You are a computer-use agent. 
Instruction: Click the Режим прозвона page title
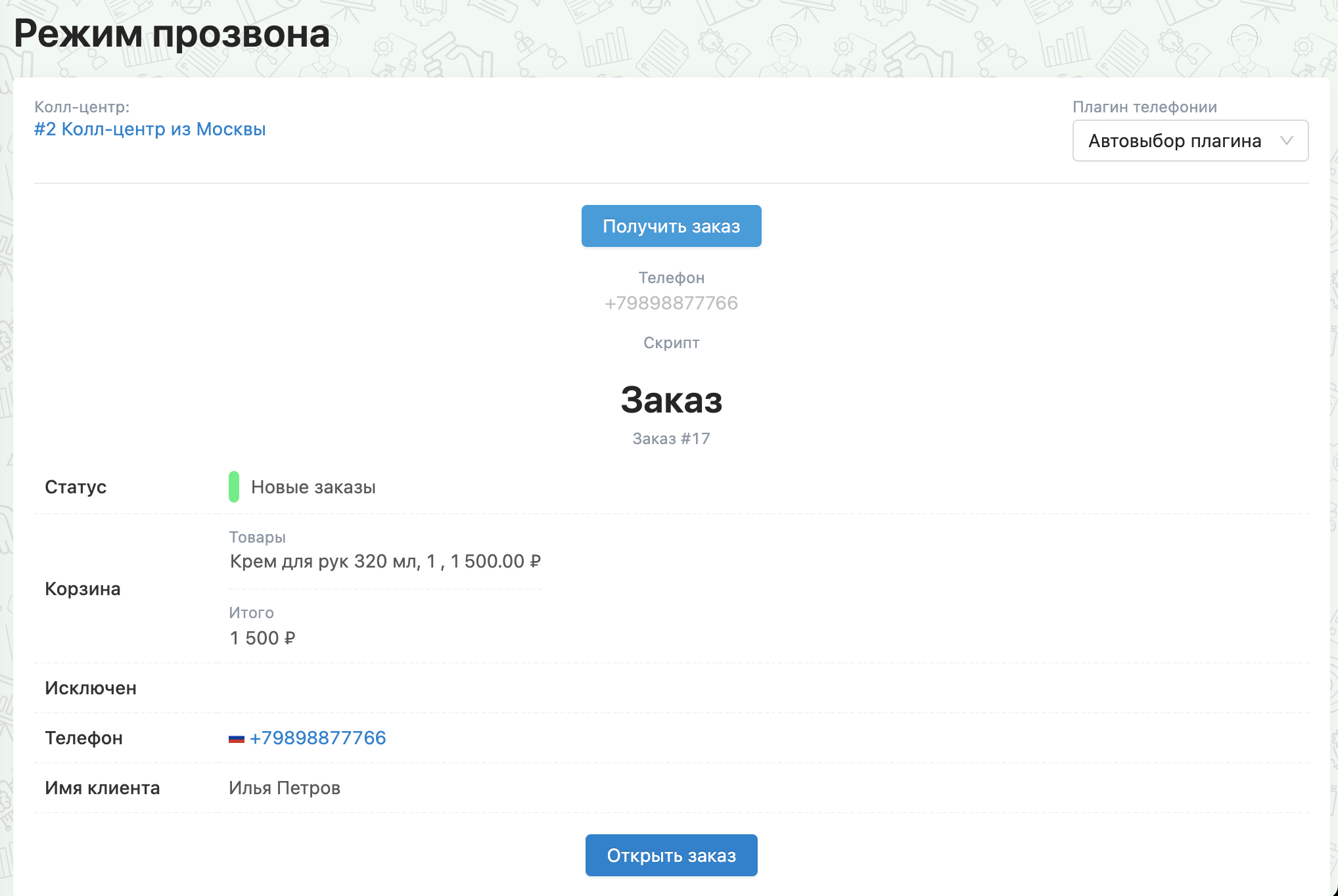pos(172,34)
